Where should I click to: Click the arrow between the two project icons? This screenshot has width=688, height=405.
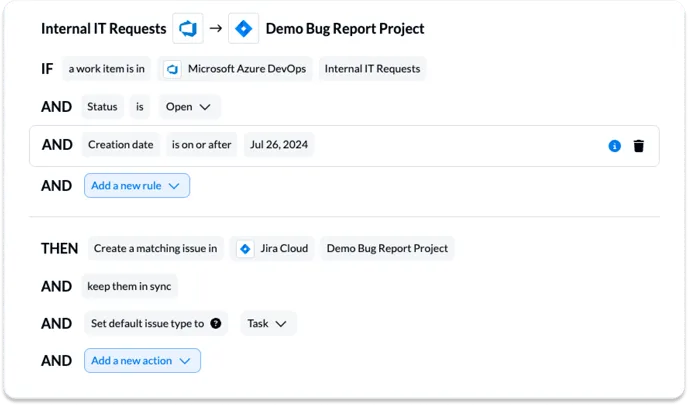click(x=215, y=29)
